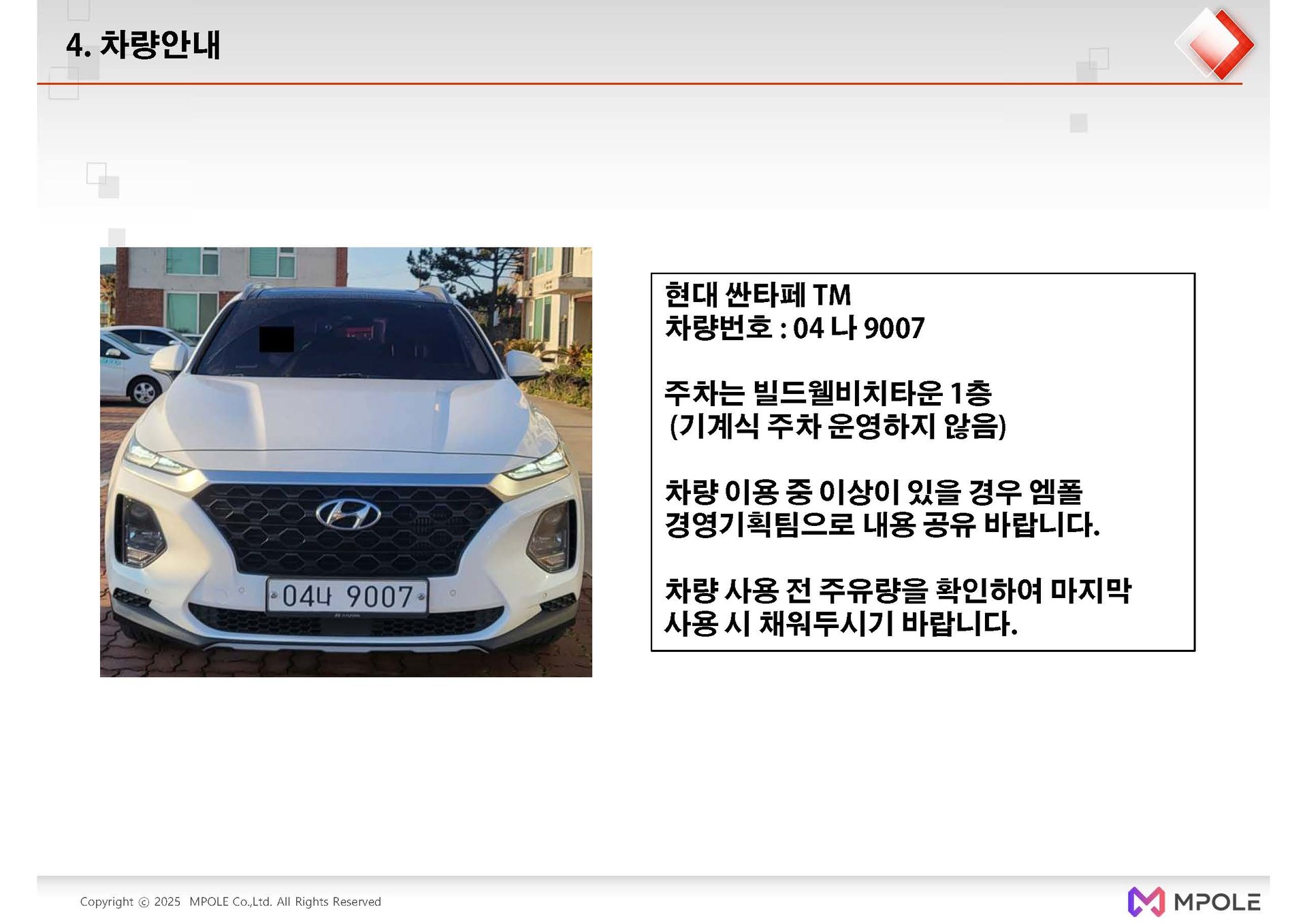Click the MPOLE logo in footer
1307x924 pixels.
pos(1194,902)
